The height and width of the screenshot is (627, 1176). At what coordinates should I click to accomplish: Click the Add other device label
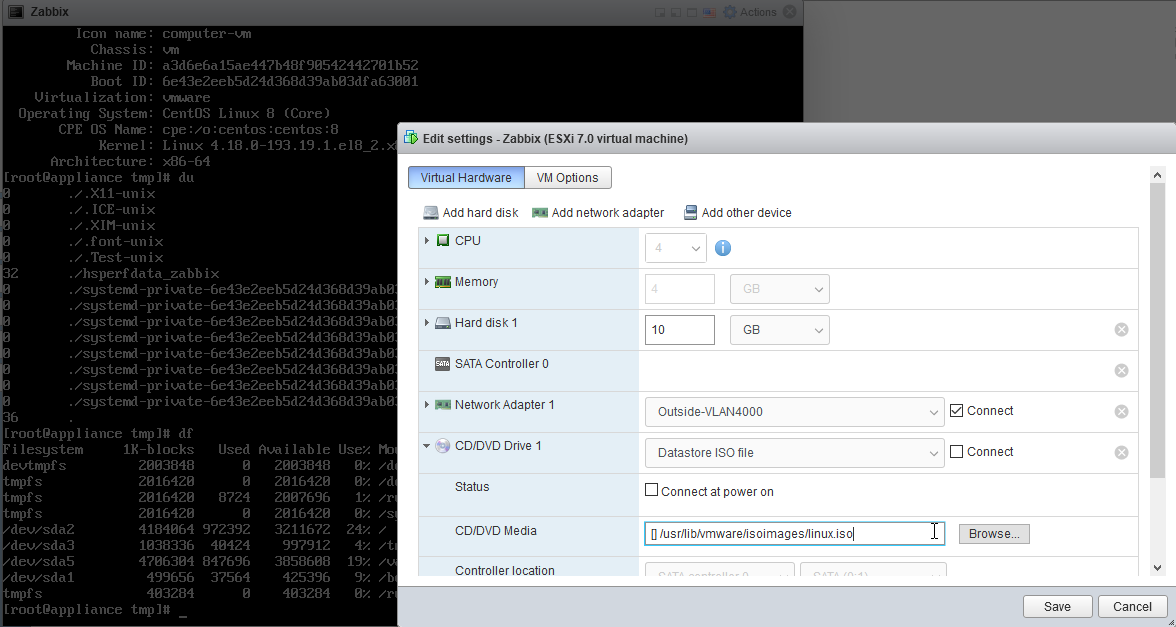[746, 213]
